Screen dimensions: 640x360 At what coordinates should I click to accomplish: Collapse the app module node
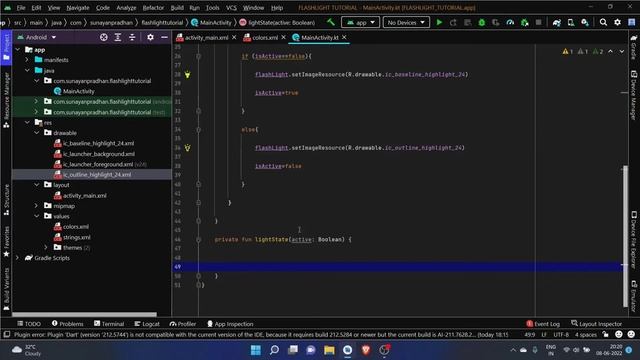pos(18,49)
